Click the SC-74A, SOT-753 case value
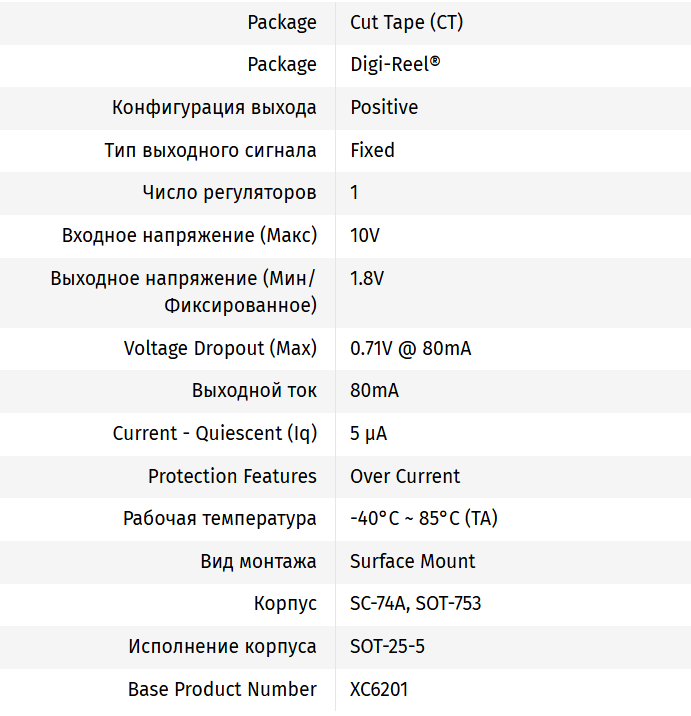Image resolution: width=691 pixels, height=716 pixels. 415,604
